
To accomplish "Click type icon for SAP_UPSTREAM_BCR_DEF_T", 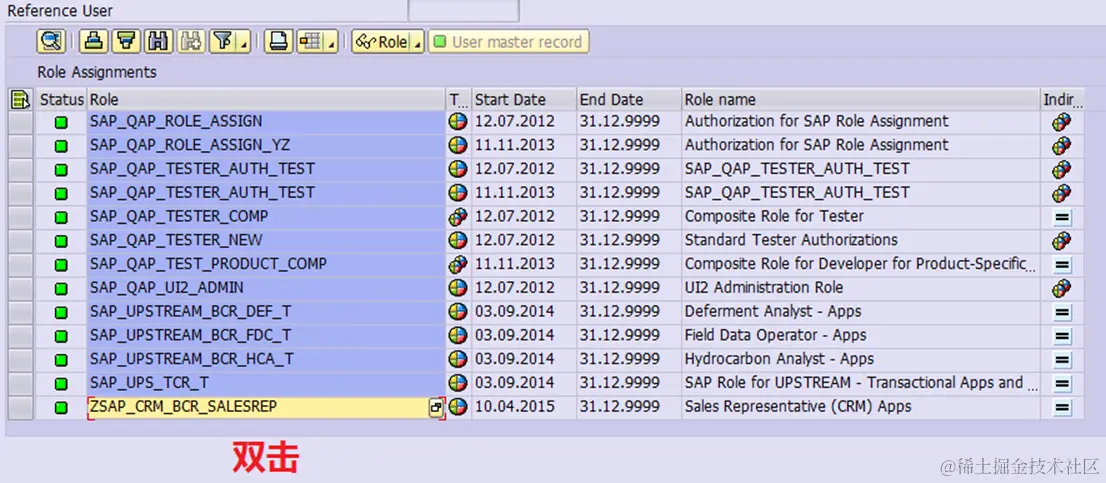I will pos(458,312).
